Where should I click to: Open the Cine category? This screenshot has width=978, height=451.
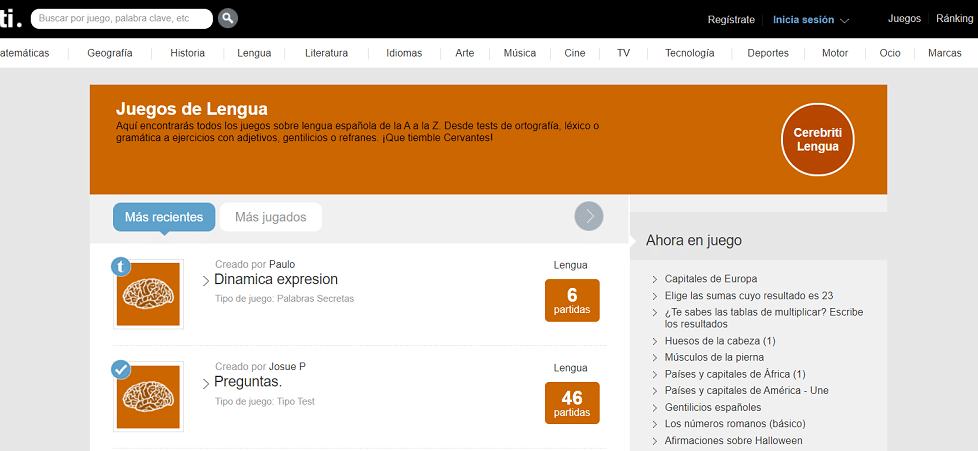tap(574, 53)
